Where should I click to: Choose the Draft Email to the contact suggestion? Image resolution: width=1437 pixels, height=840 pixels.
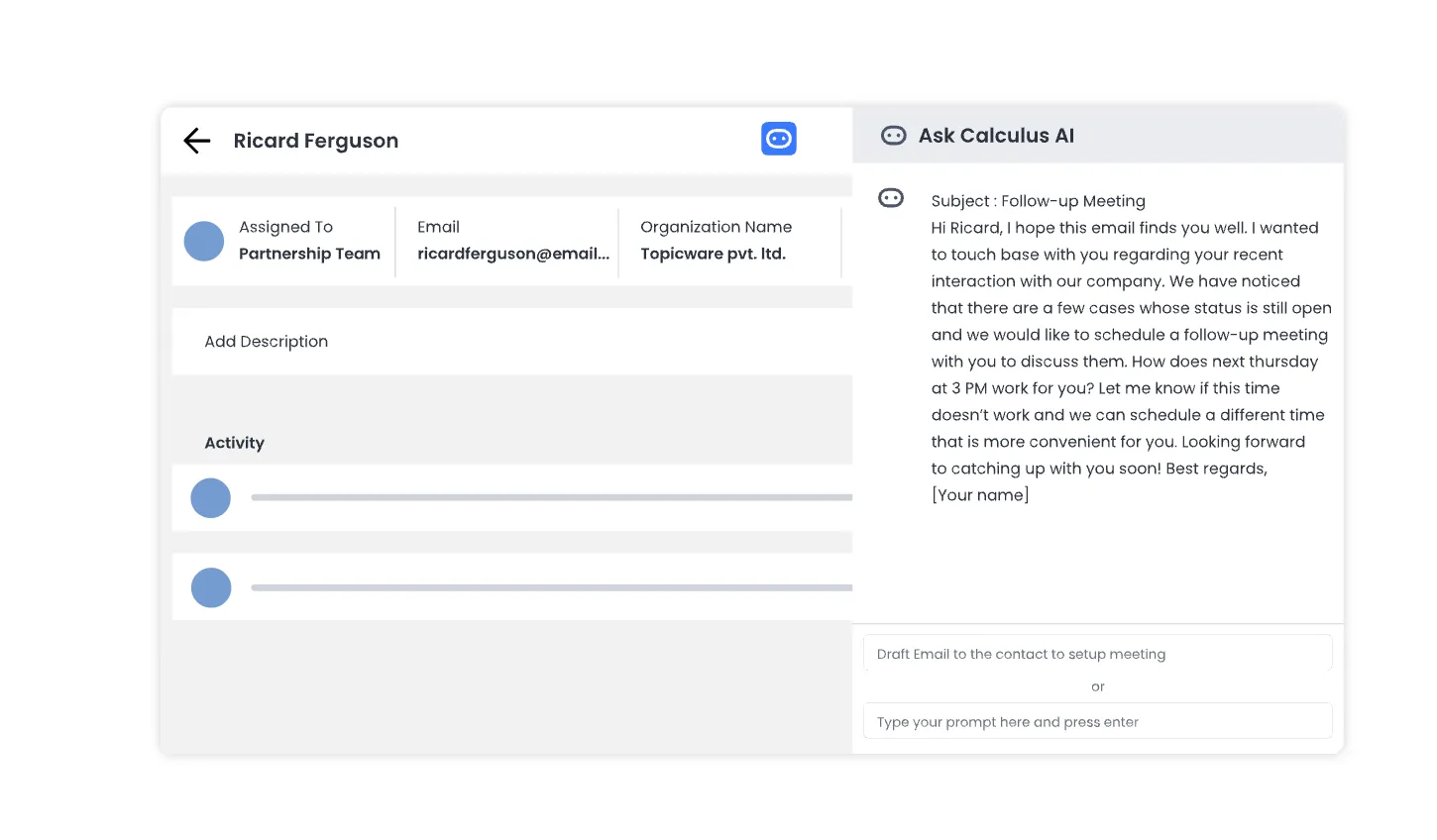pos(1098,654)
